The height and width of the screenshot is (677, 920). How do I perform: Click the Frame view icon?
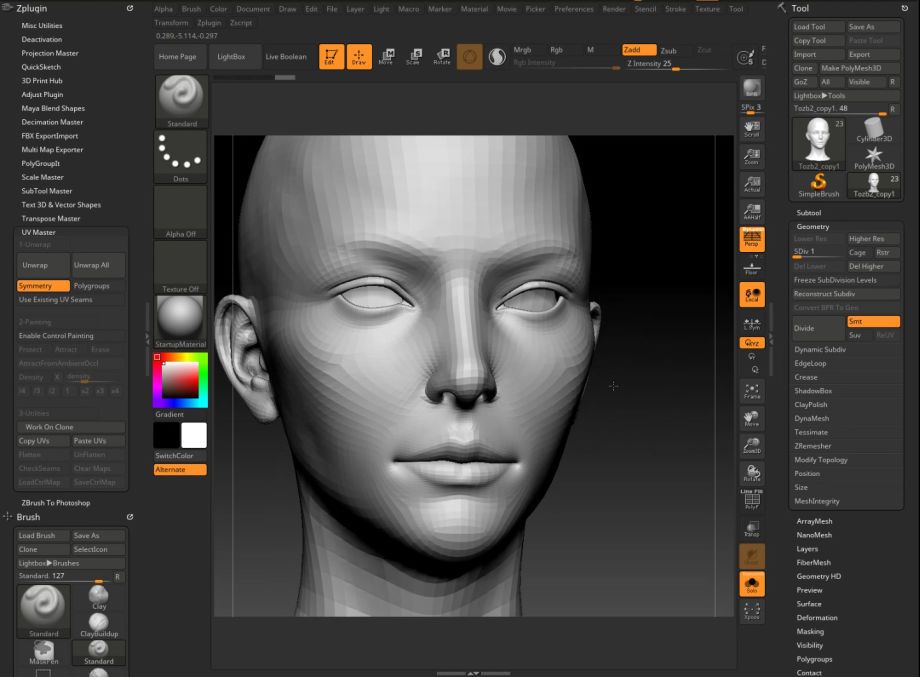point(751,391)
